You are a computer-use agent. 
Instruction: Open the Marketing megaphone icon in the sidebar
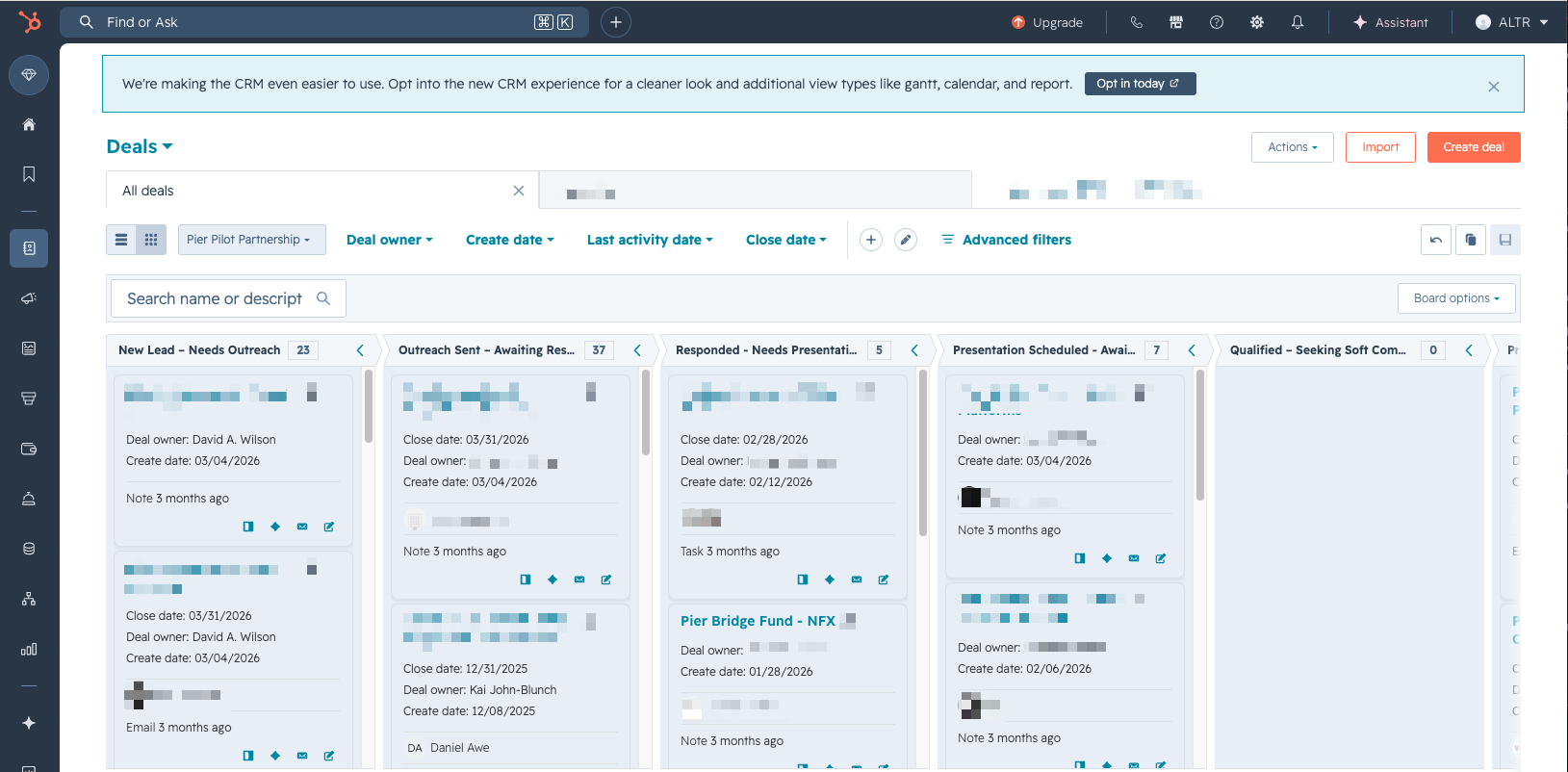pos(29,298)
